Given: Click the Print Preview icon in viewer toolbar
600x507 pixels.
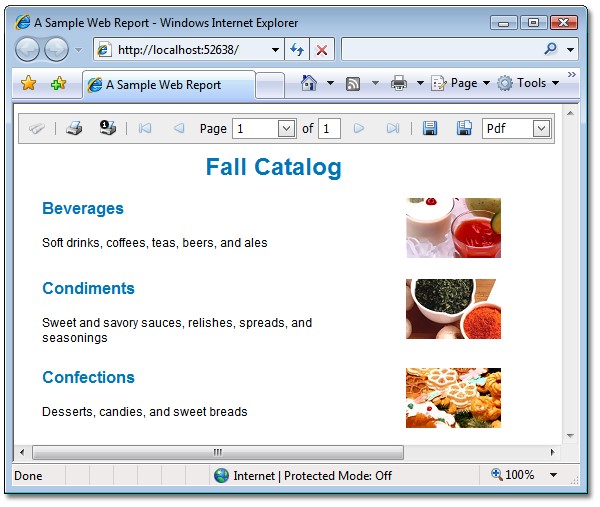Looking at the screenshot, I should [x=107, y=128].
